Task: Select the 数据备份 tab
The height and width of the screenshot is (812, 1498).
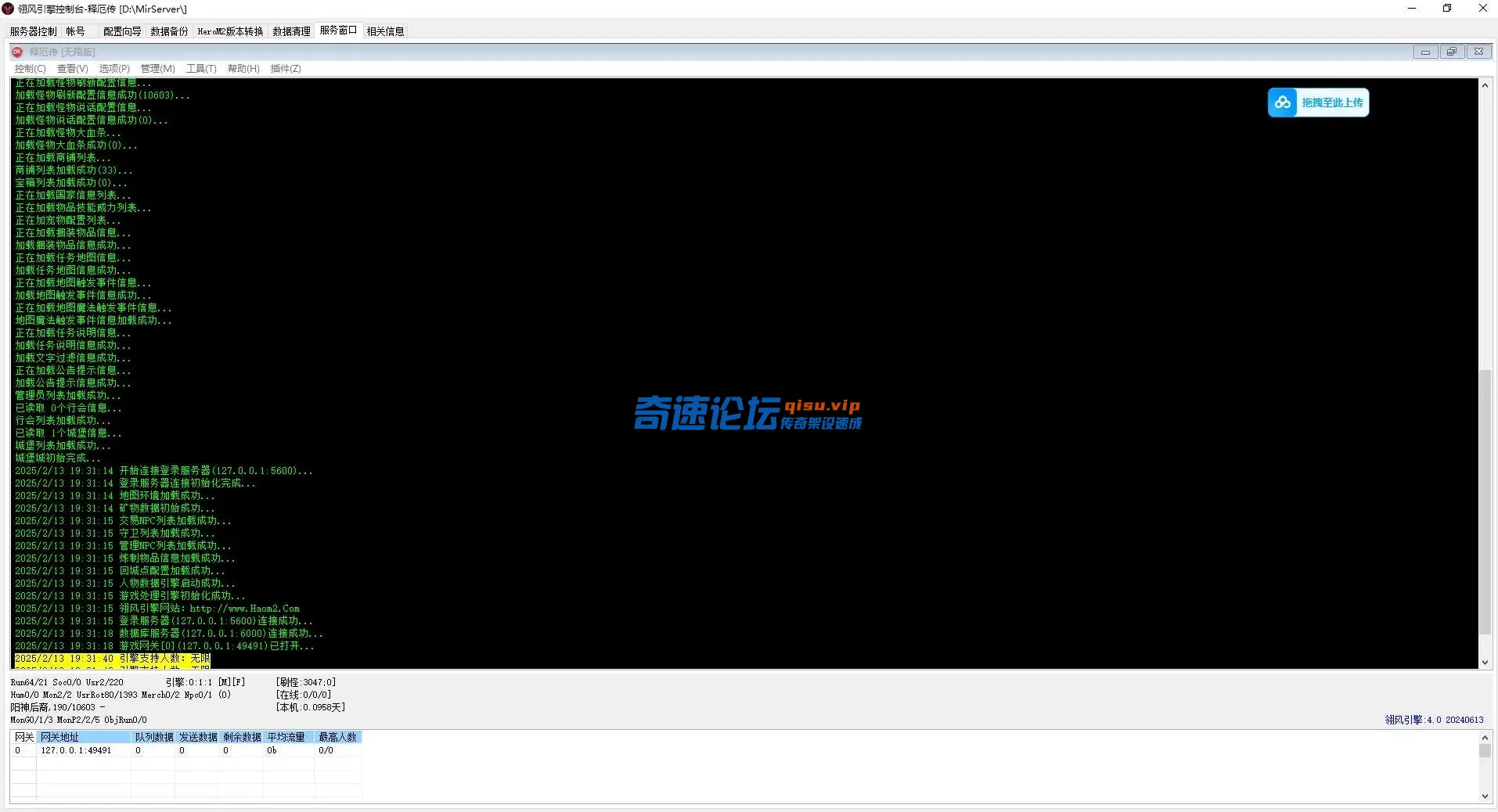Action: pyautogui.click(x=169, y=31)
